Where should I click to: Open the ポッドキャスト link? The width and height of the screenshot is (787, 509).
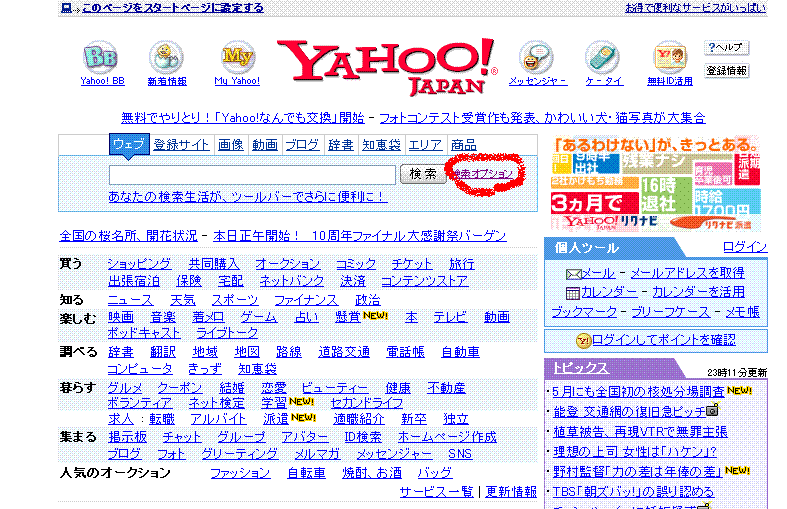144,333
